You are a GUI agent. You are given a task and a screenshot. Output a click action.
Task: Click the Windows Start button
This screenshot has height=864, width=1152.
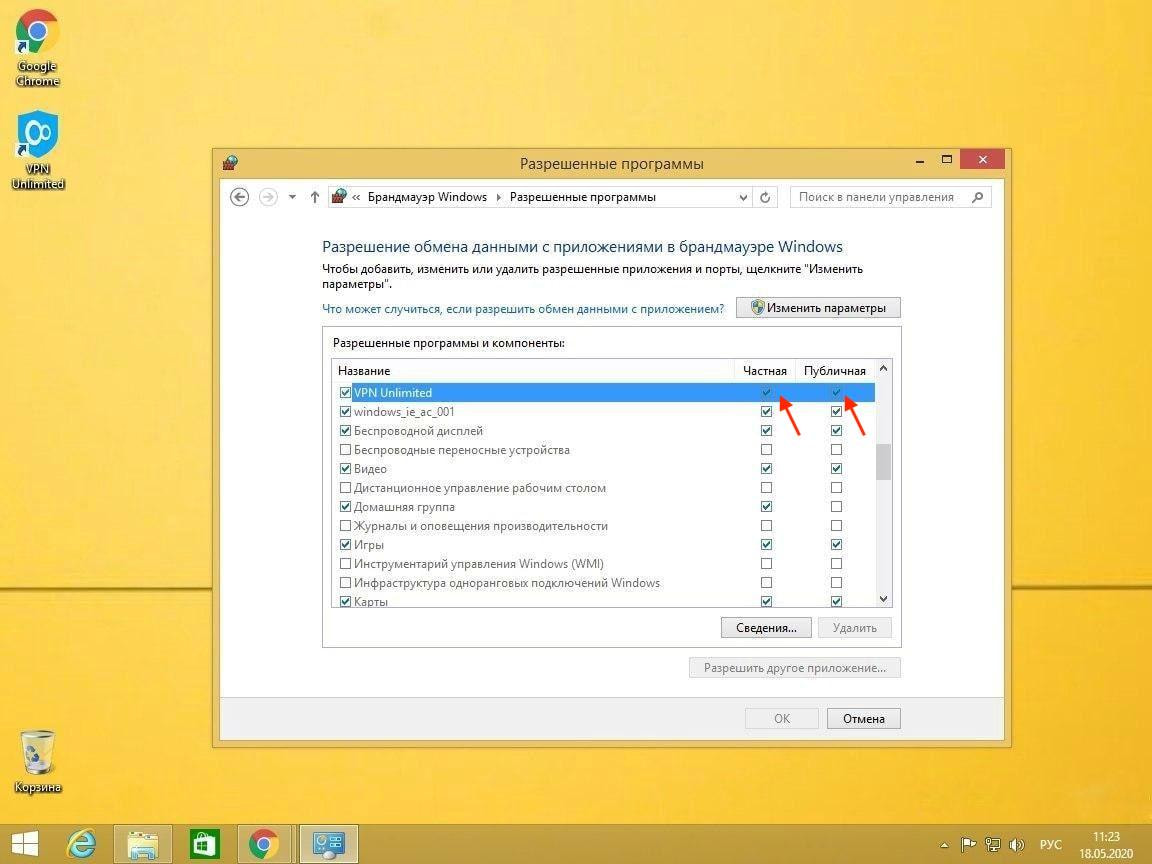coord(25,844)
